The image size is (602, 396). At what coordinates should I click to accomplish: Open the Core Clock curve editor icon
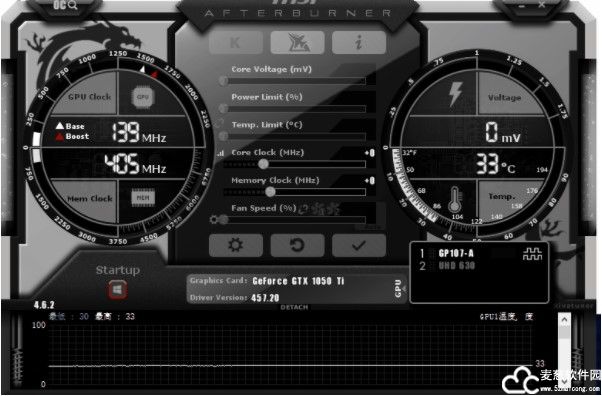point(220,153)
